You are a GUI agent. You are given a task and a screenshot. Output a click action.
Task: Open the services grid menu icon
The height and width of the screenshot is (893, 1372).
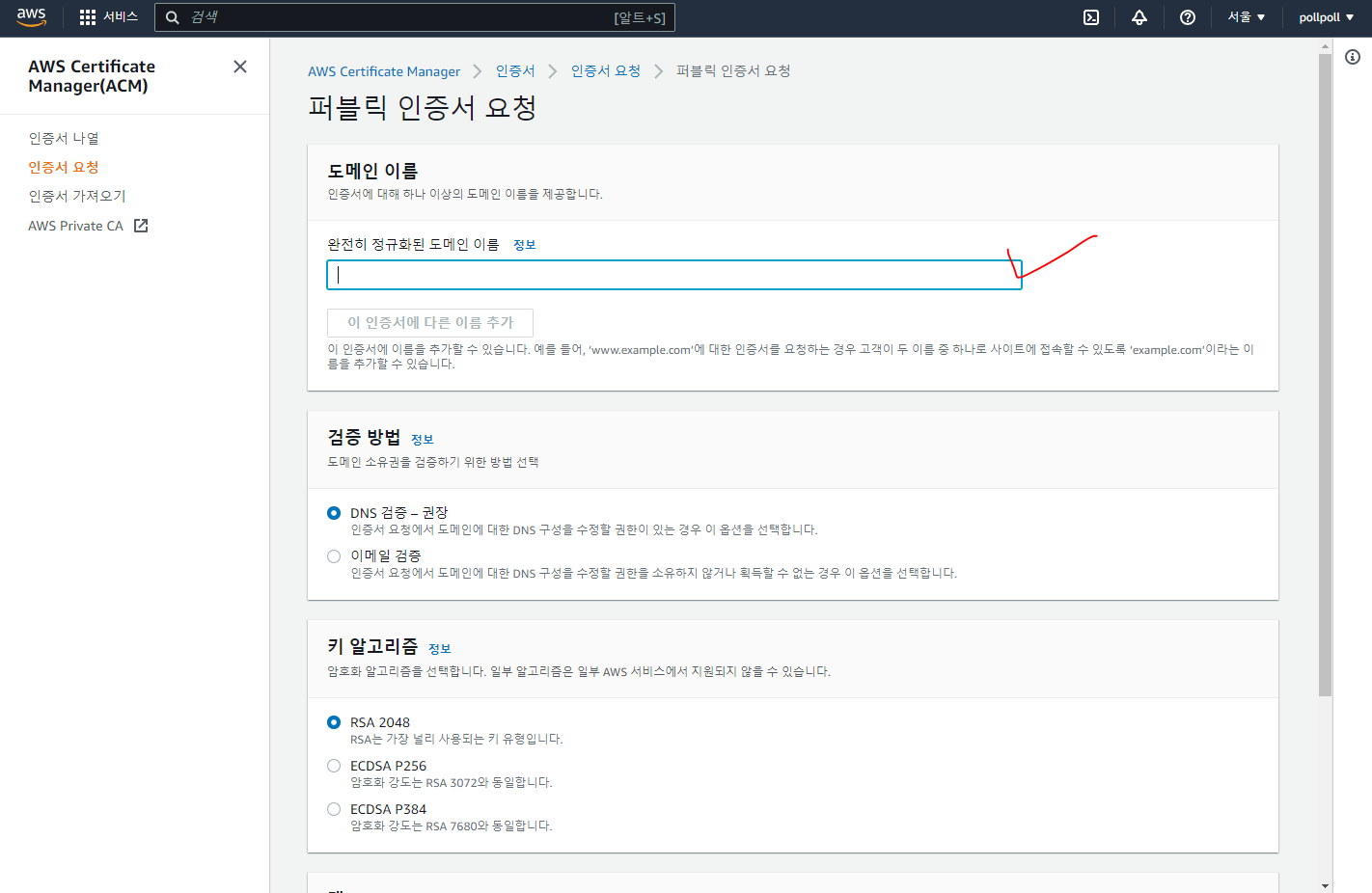[88, 17]
